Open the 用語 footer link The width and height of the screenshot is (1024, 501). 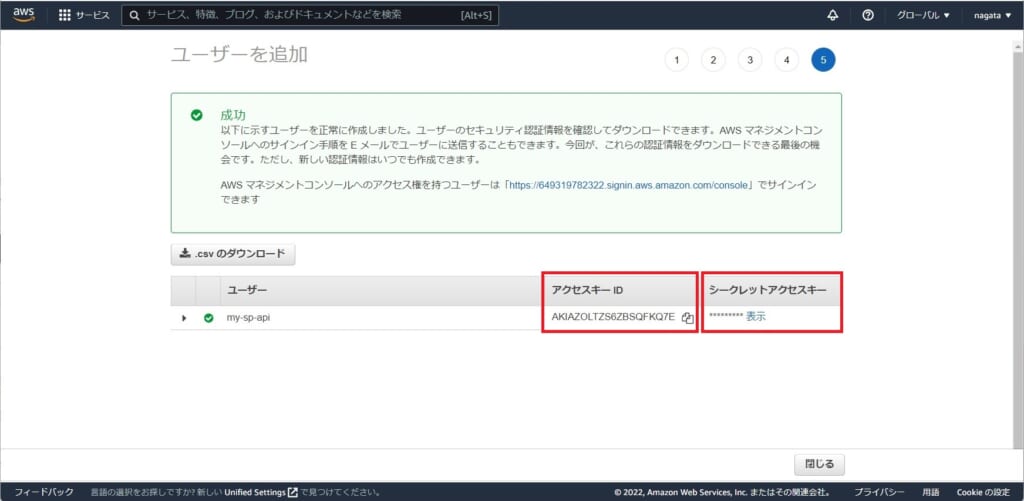(931, 492)
